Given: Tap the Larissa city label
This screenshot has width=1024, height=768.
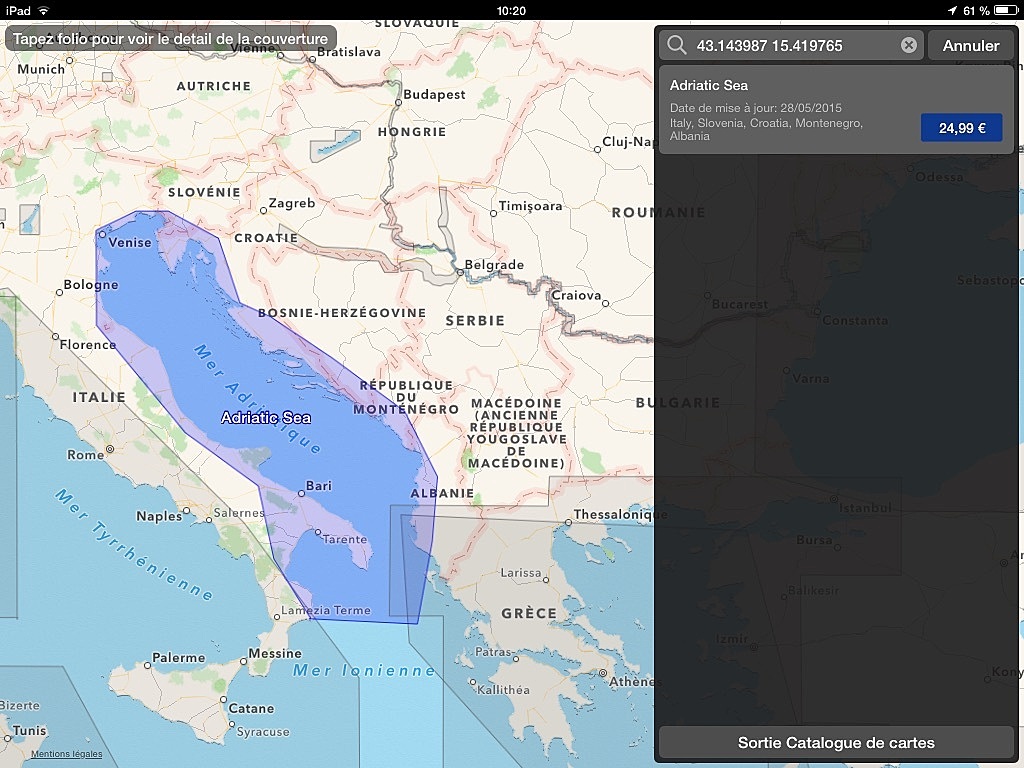Looking at the screenshot, I should point(520,573).
